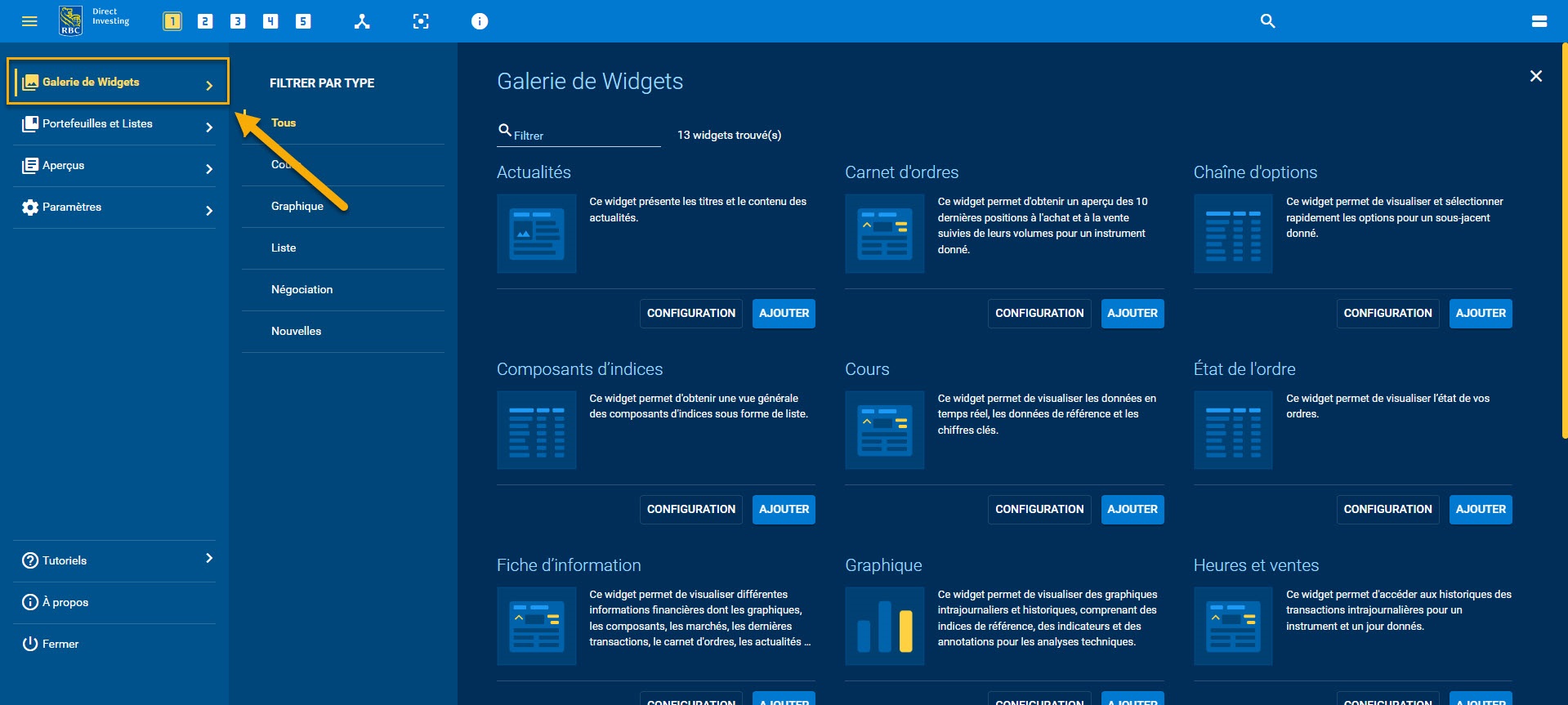Click the État de l'ordre widget thumbnail
This screenshot has height=705, width=1568.
(1233, 430)
